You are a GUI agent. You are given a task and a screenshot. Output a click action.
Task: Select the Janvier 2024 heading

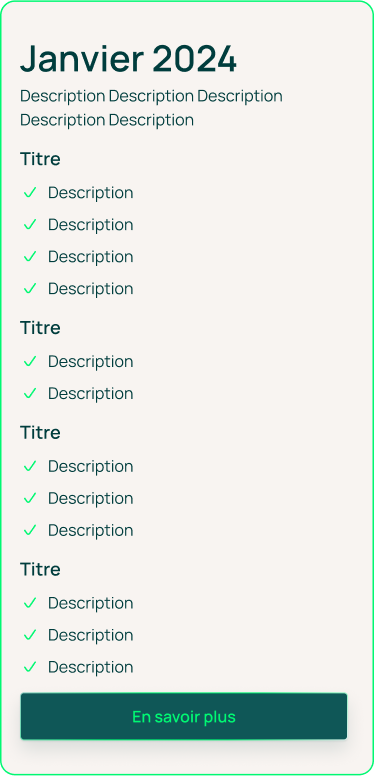click(129, 59)
